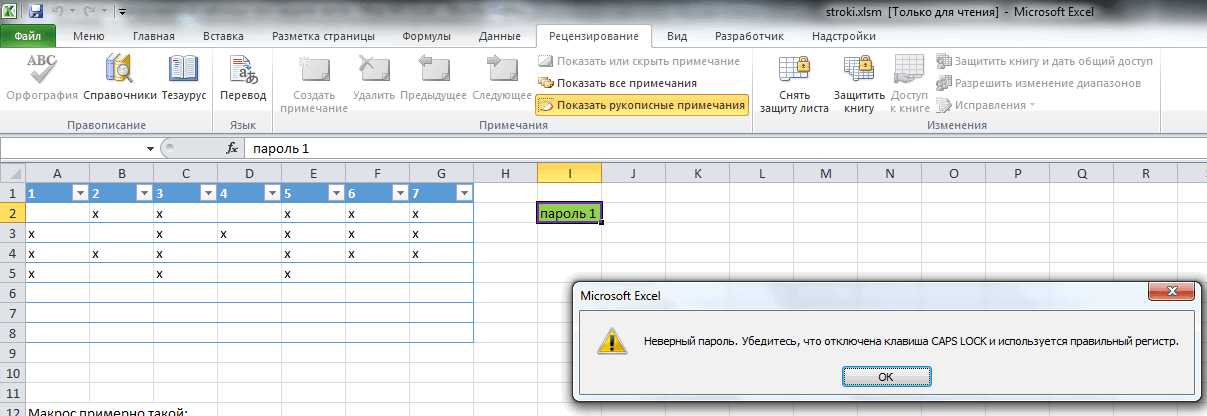Screen dimensions: 1207x416
Task: Click the Save icon in quick access toolbar
Action: coord(36,12)
